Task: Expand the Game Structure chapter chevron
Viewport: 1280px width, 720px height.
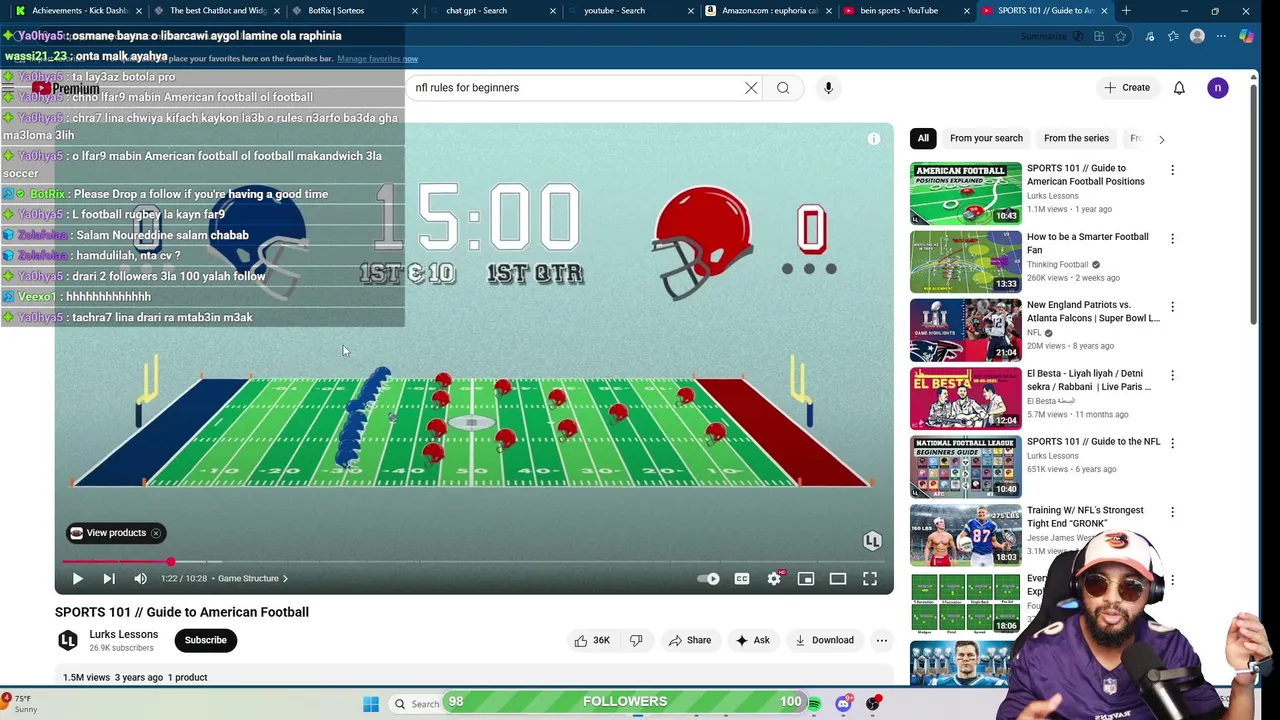Action: point(285,579)
